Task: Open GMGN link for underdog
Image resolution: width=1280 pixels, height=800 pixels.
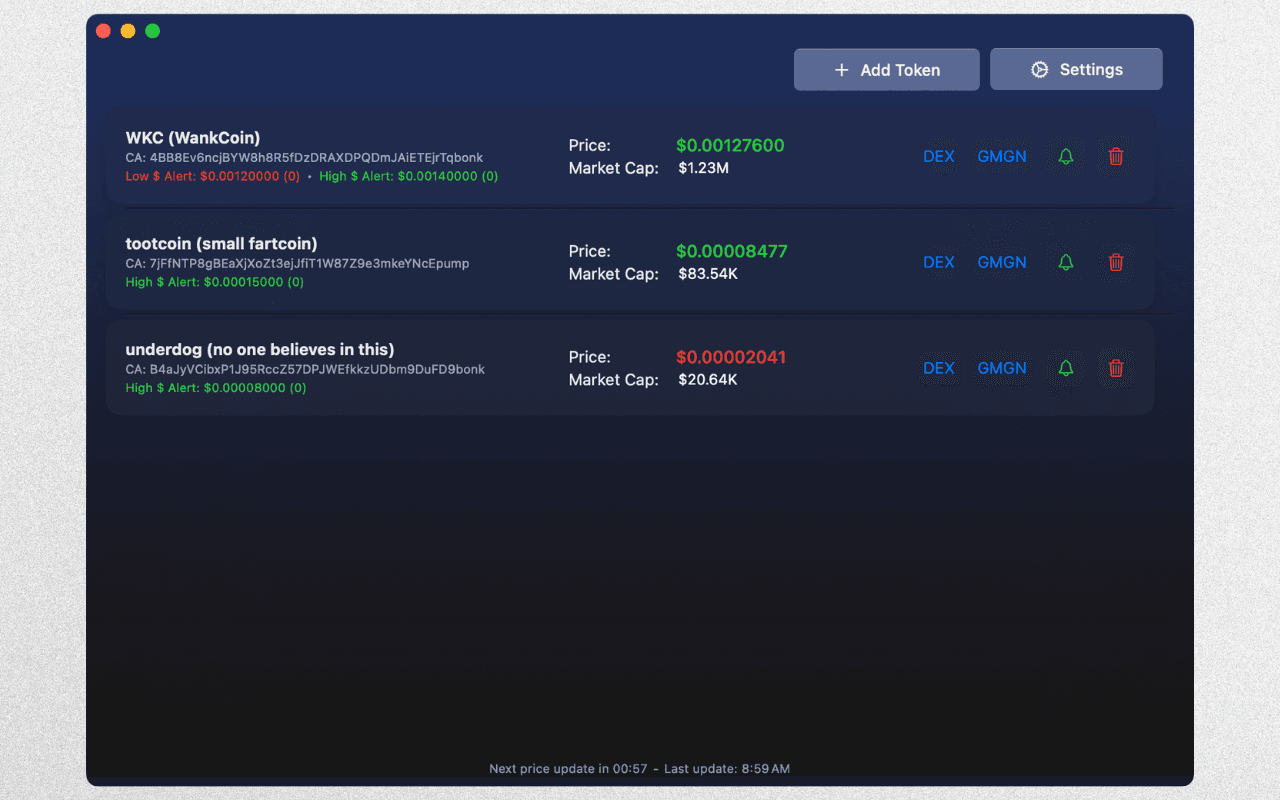Action: click(1001, 368)
